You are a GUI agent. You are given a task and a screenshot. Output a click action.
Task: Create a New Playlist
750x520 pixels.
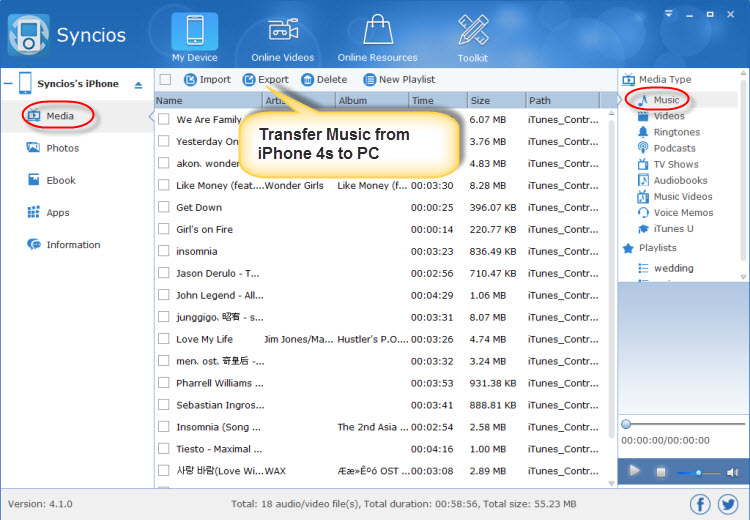pos(399,79)
